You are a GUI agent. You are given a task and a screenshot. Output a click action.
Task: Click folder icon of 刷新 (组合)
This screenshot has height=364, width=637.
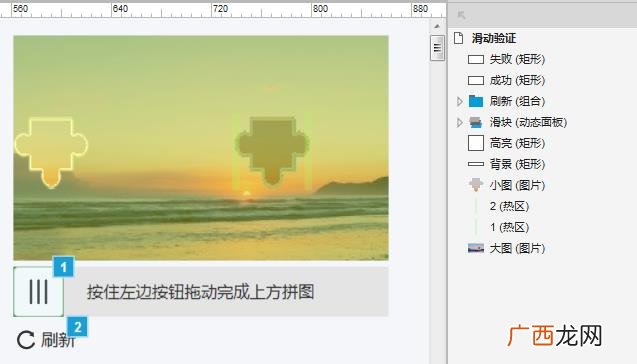point(476,101)
